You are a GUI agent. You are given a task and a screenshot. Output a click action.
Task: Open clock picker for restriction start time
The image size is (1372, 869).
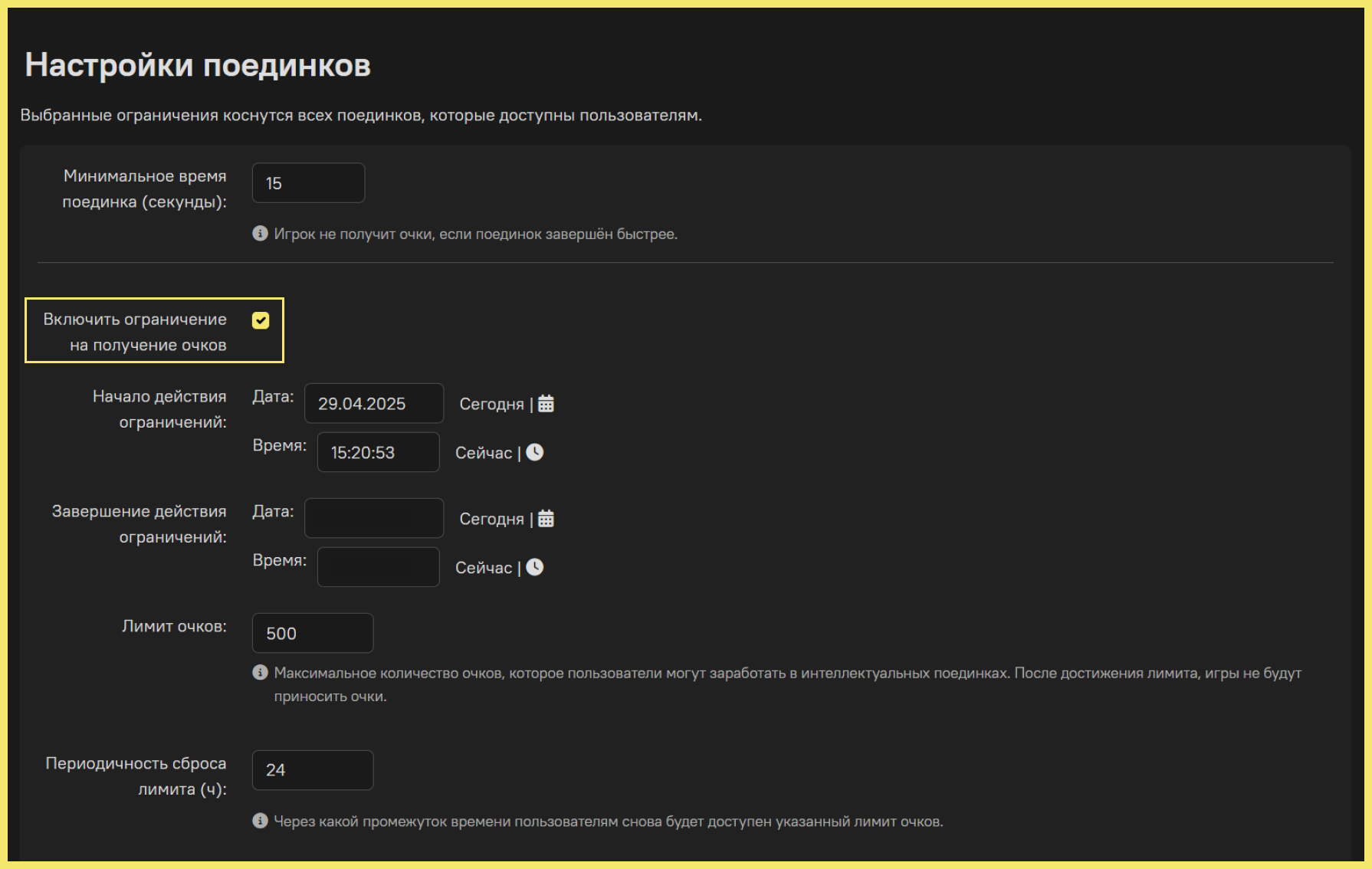click(535, 452)
